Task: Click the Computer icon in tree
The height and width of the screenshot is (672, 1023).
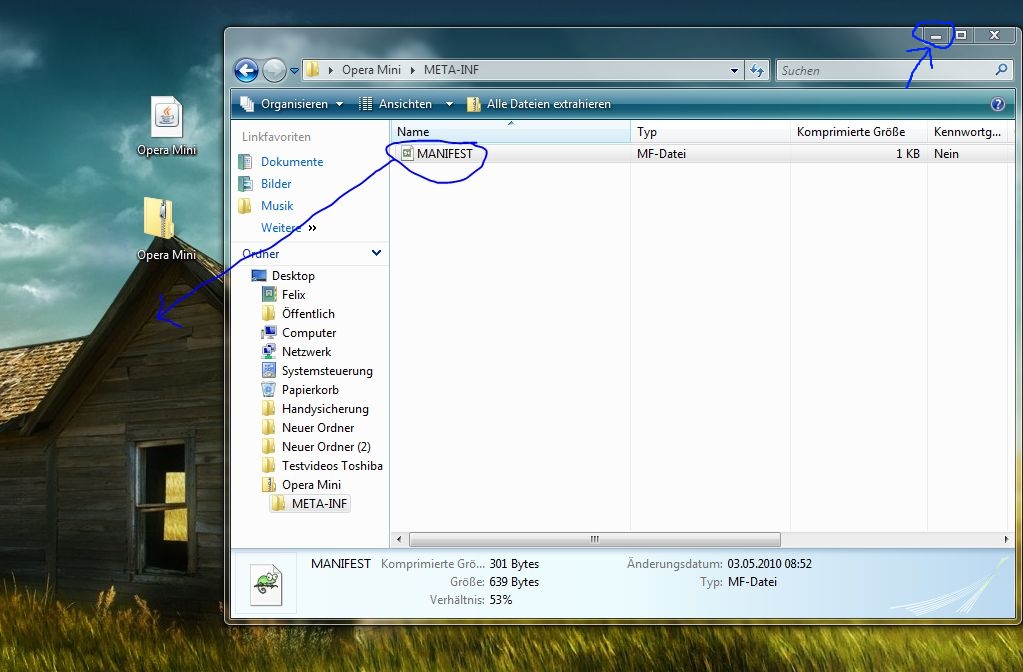Action: 269,333
